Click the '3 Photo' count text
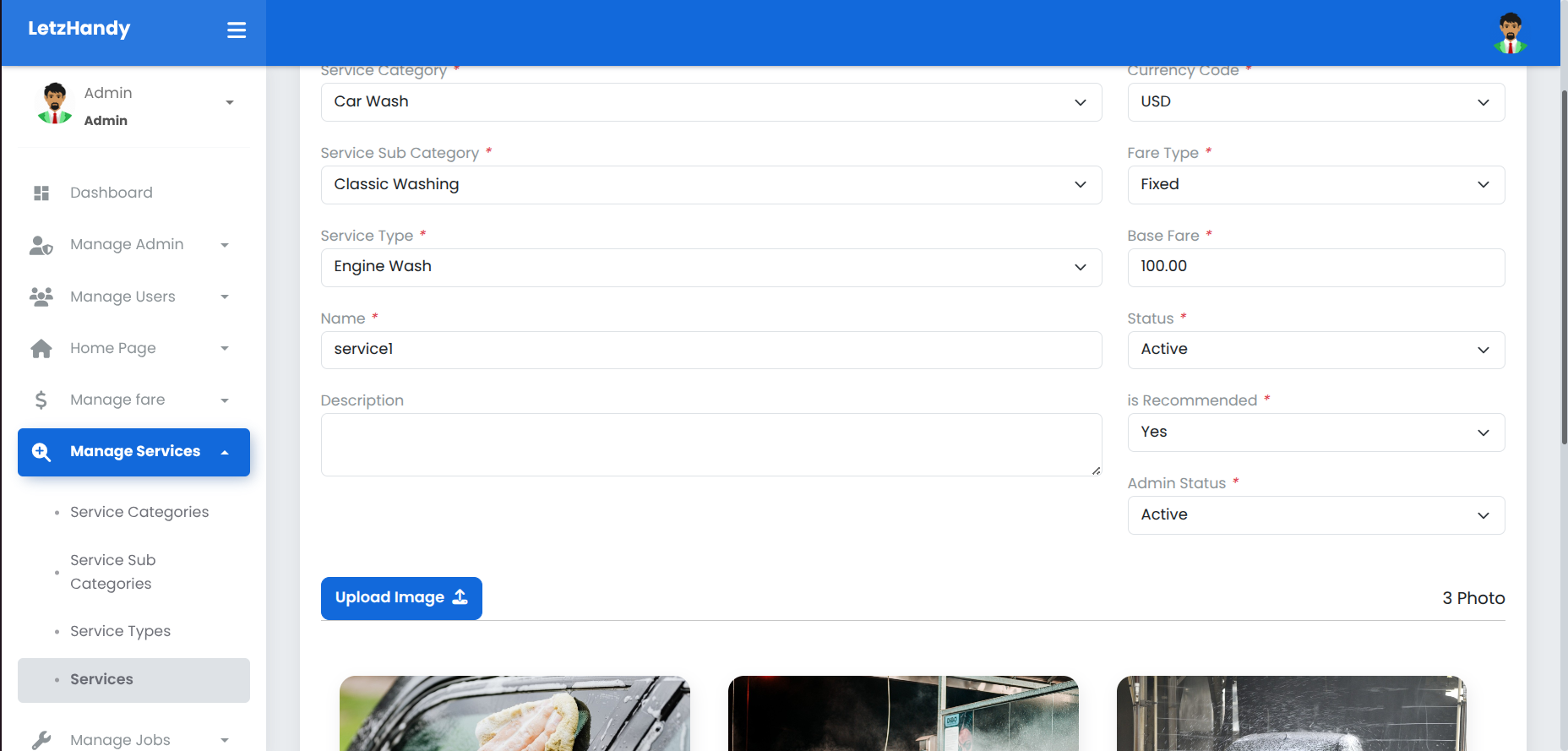This screenshot has width=1568, height=751. click(1473, 598)
